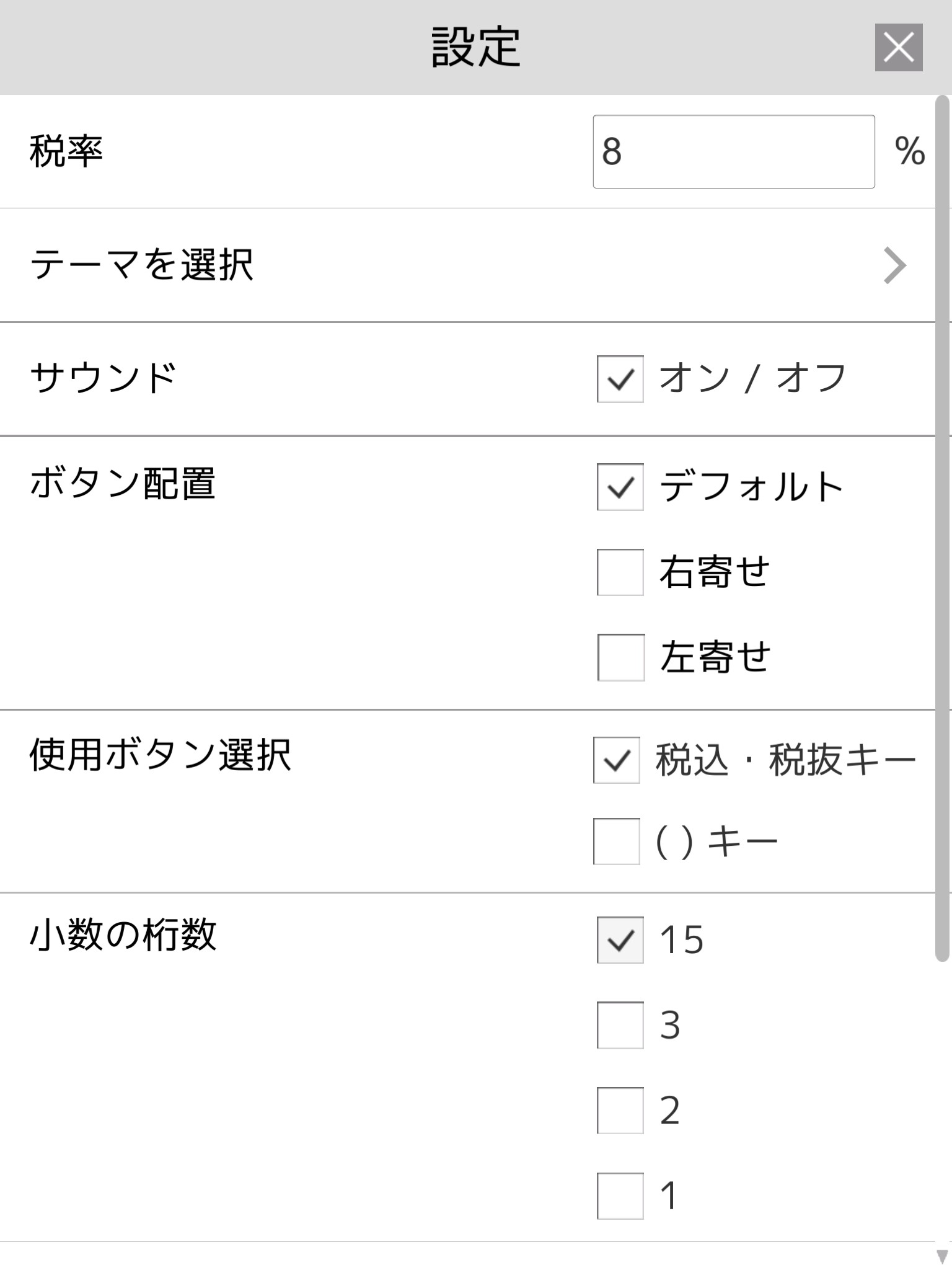Click the オン / オフ sound label
Screen dimensions: 952x1270
[x=752, y=378]
